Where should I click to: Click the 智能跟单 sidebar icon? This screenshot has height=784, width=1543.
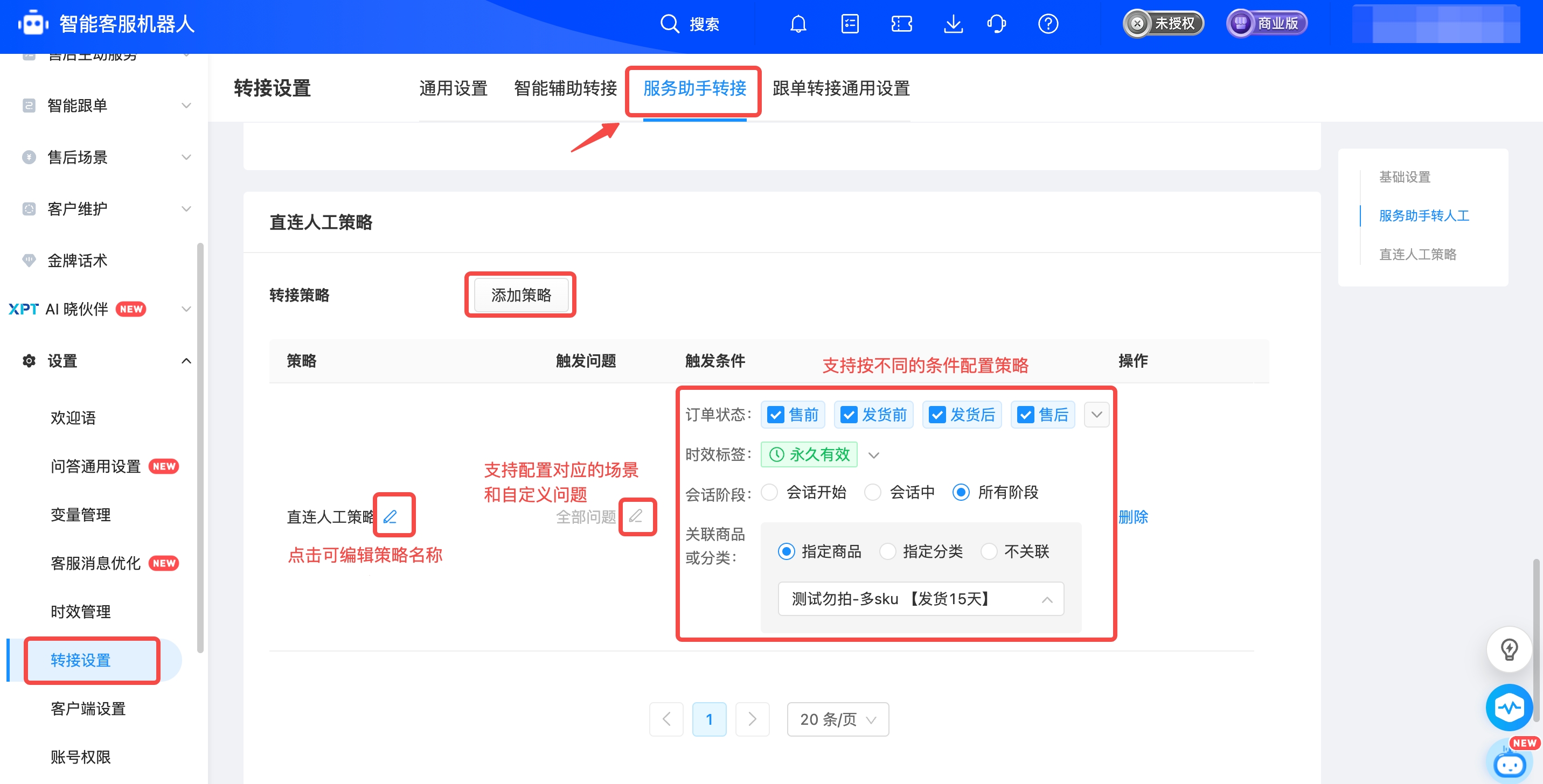coord(29,106)
